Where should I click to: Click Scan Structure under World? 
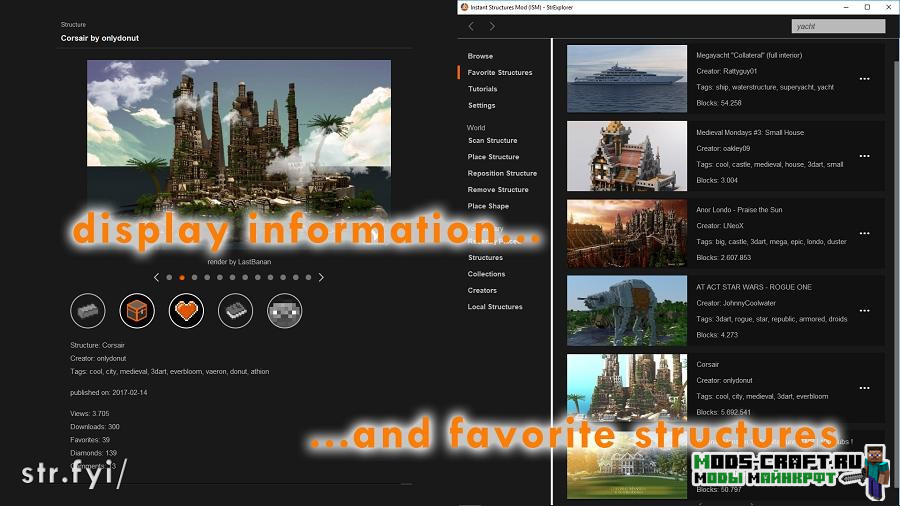coord(492,141)
